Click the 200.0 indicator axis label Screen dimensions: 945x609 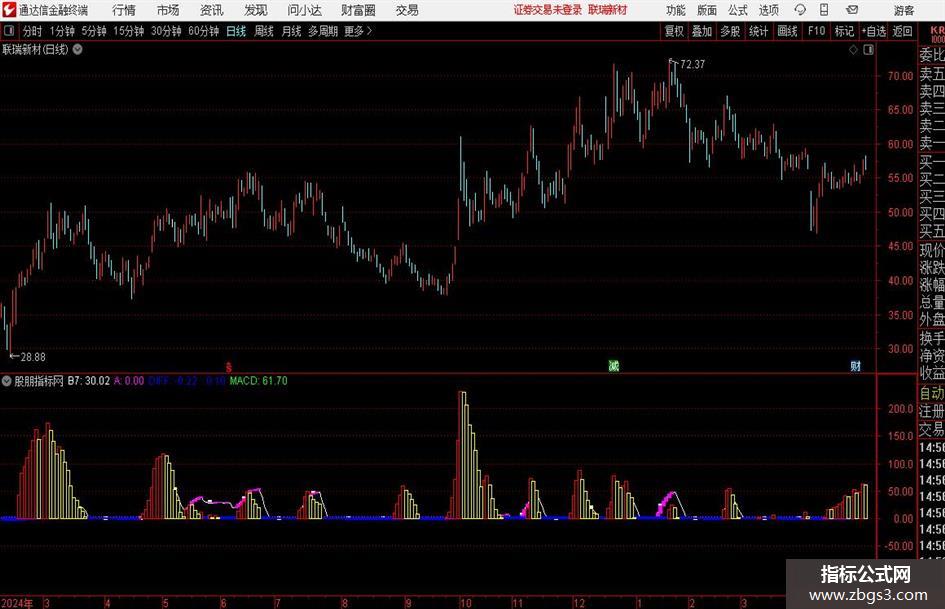coord(900,409)
